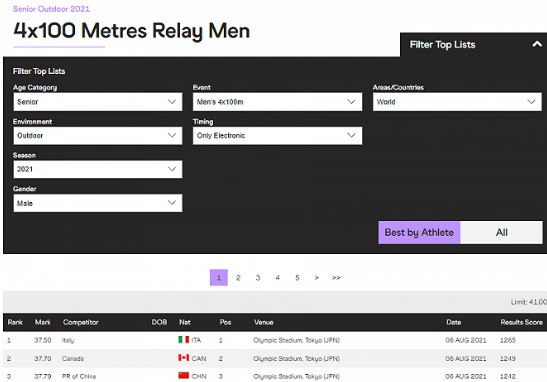Click the CHN nation code
The width and height of the screenshot is (547, 382).
click(199, 376)
